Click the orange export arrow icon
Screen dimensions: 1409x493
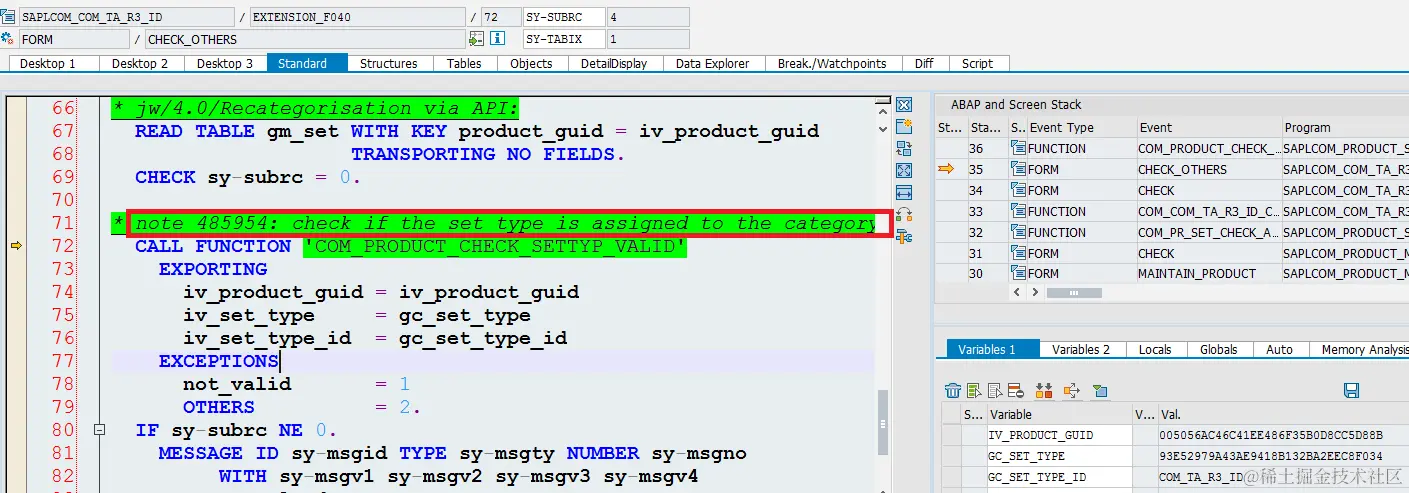pyautogui.click(x=1072, y=390)
